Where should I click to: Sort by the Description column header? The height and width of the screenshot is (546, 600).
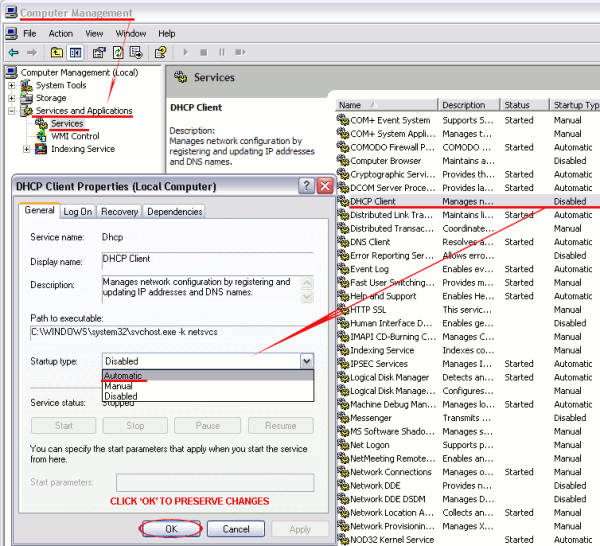tap(469, 105)
